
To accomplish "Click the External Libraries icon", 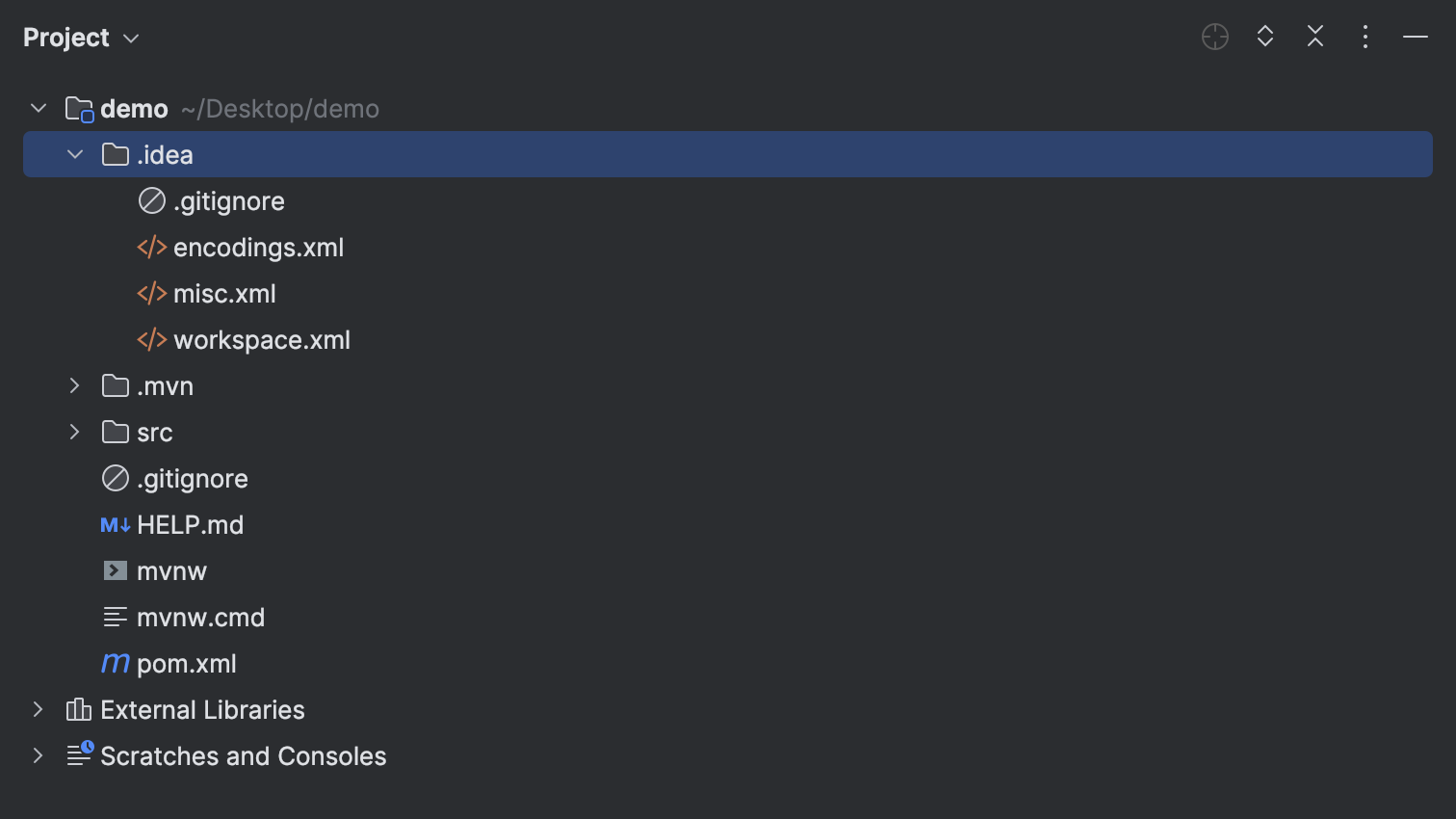I will coord(79,710).
